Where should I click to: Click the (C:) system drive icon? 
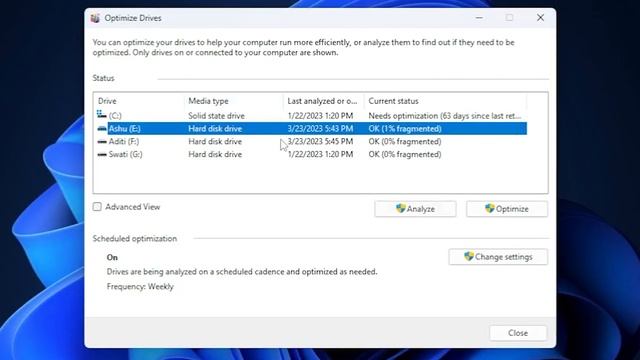tap(102, 115)
